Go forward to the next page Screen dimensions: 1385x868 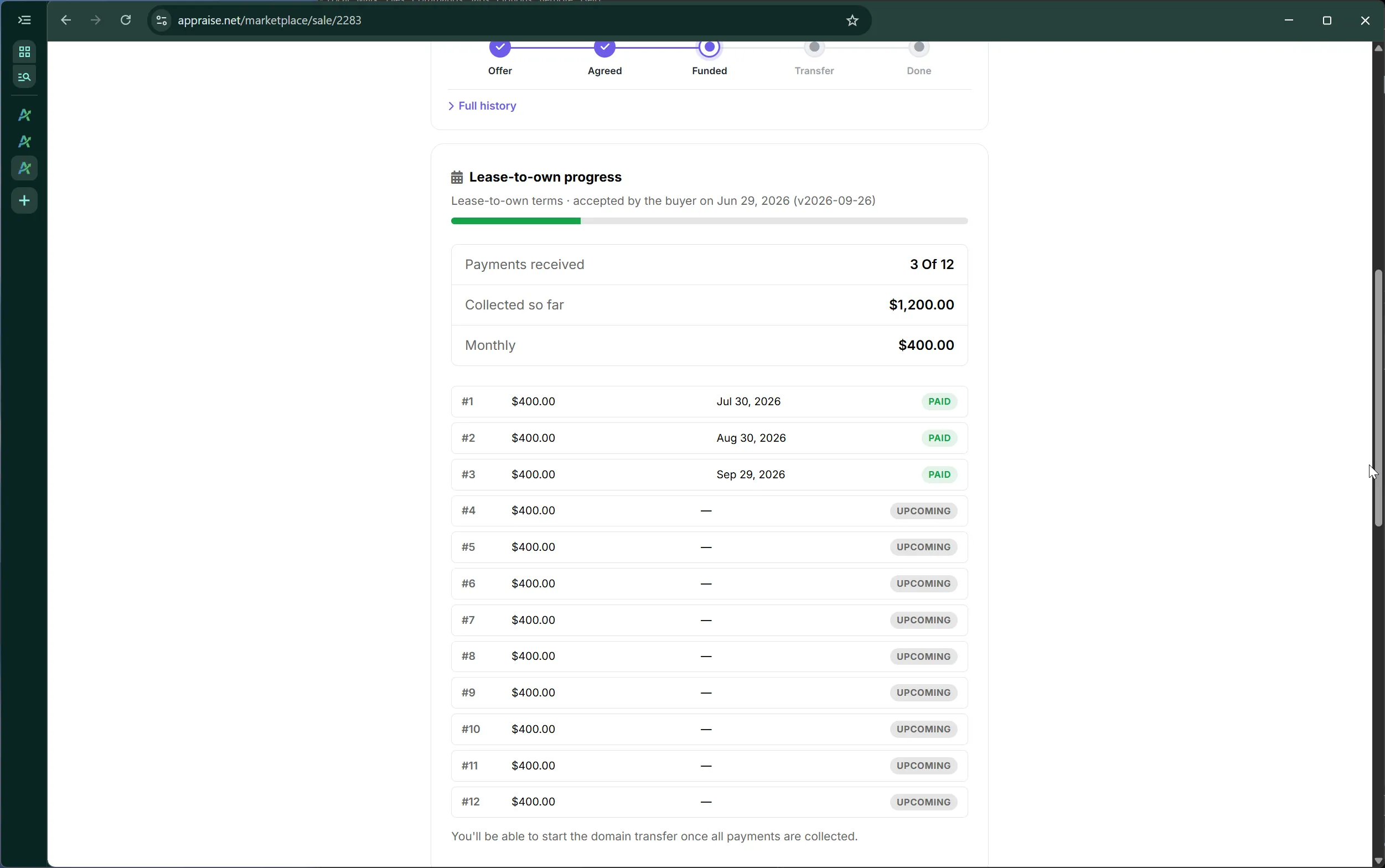tap(96, 20)
